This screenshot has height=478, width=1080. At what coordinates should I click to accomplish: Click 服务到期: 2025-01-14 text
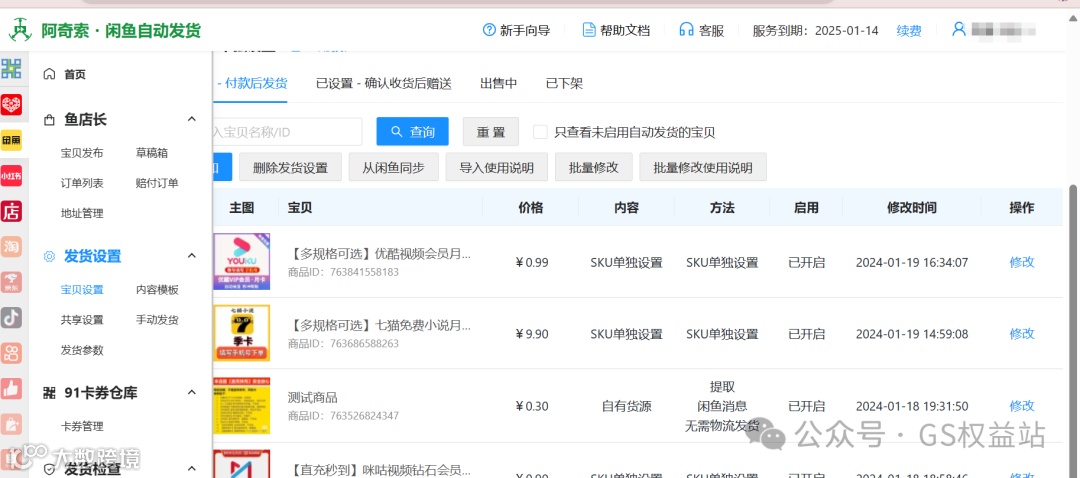pyautogui.click(x=816, y=30)
